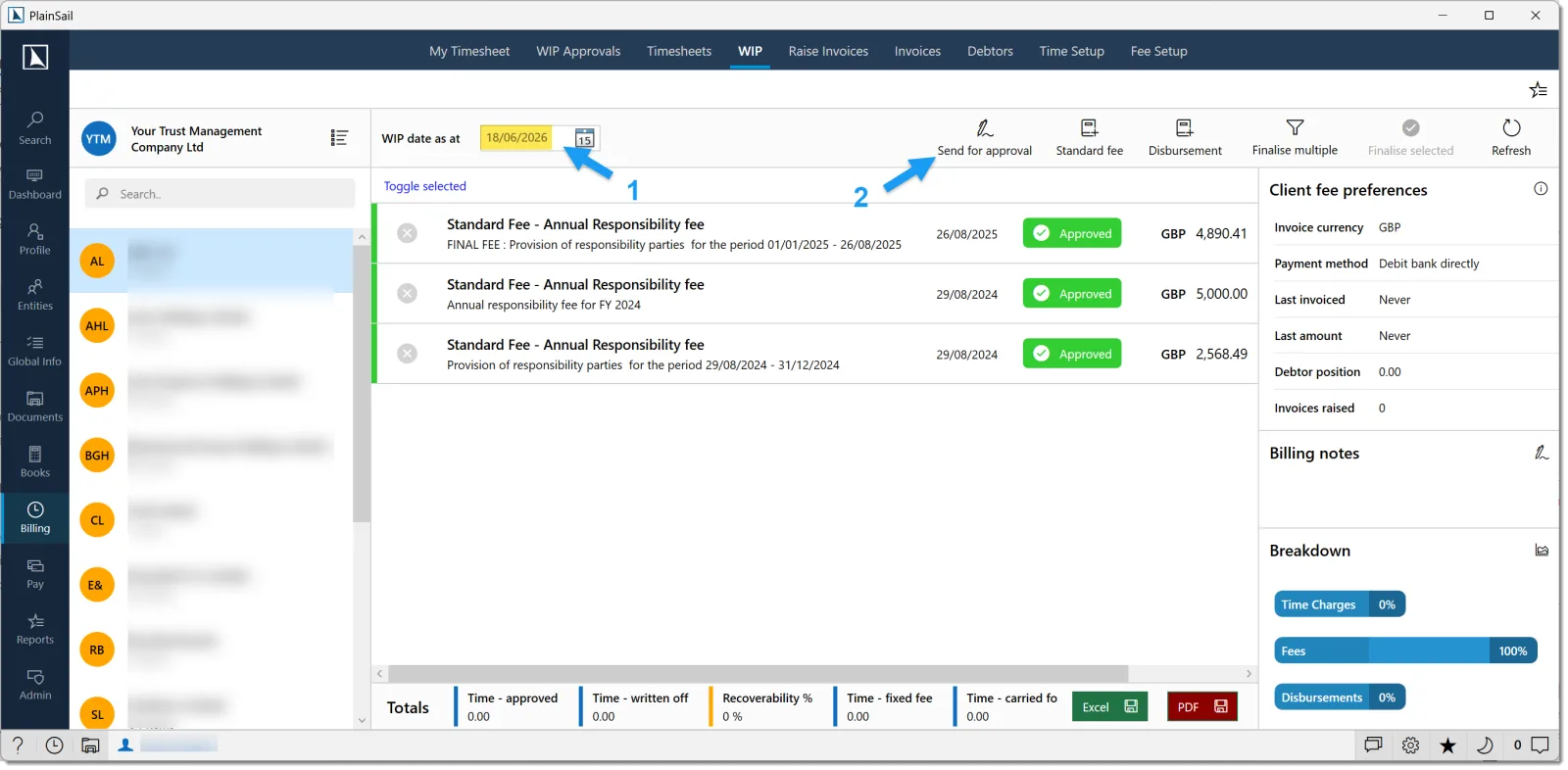Open Entities in the sidebar
Image resolution: width=1568 pixels, height=770 pixels.
point(35,296)
